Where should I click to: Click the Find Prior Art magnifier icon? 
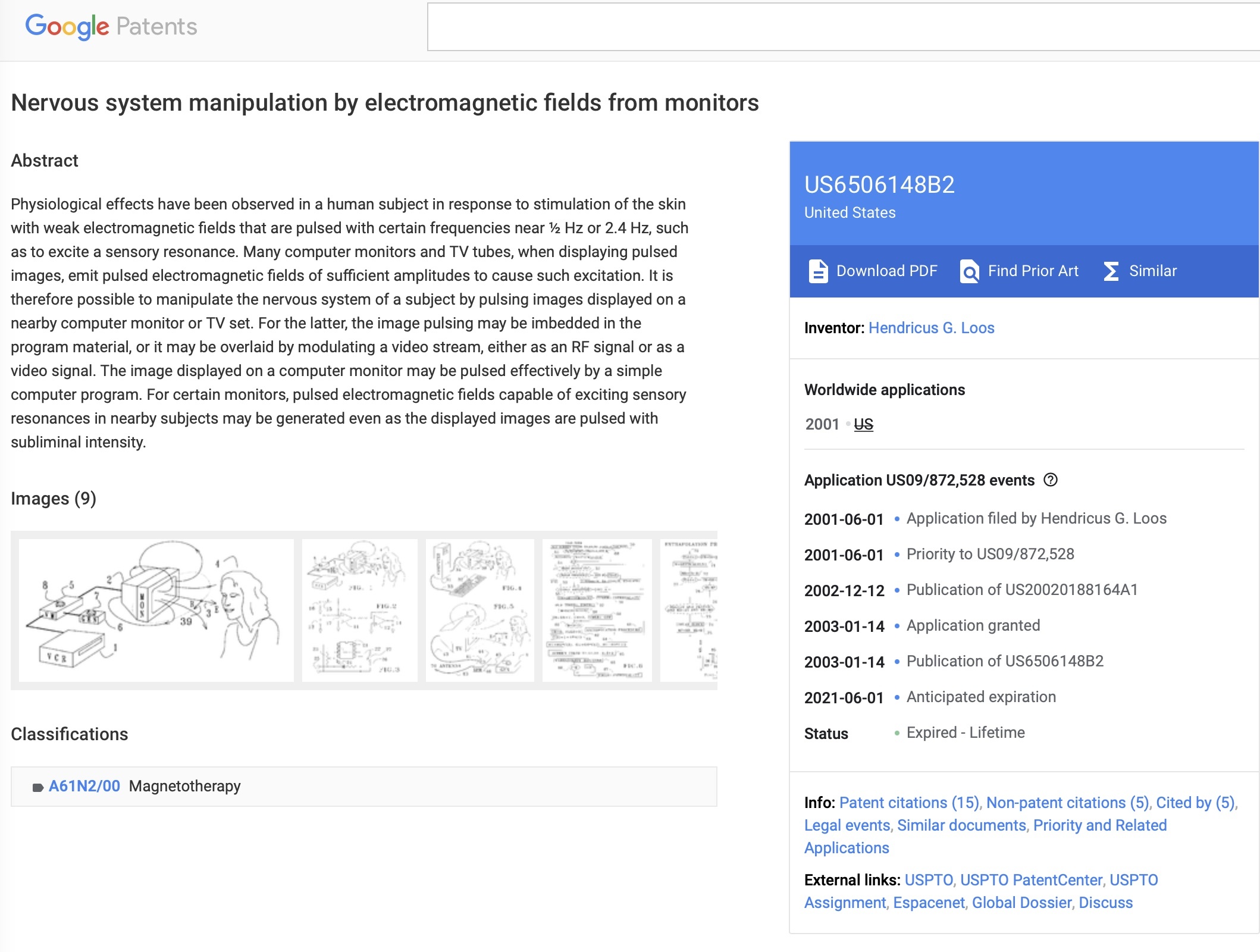pyautogui.click(x=969, y=271)
